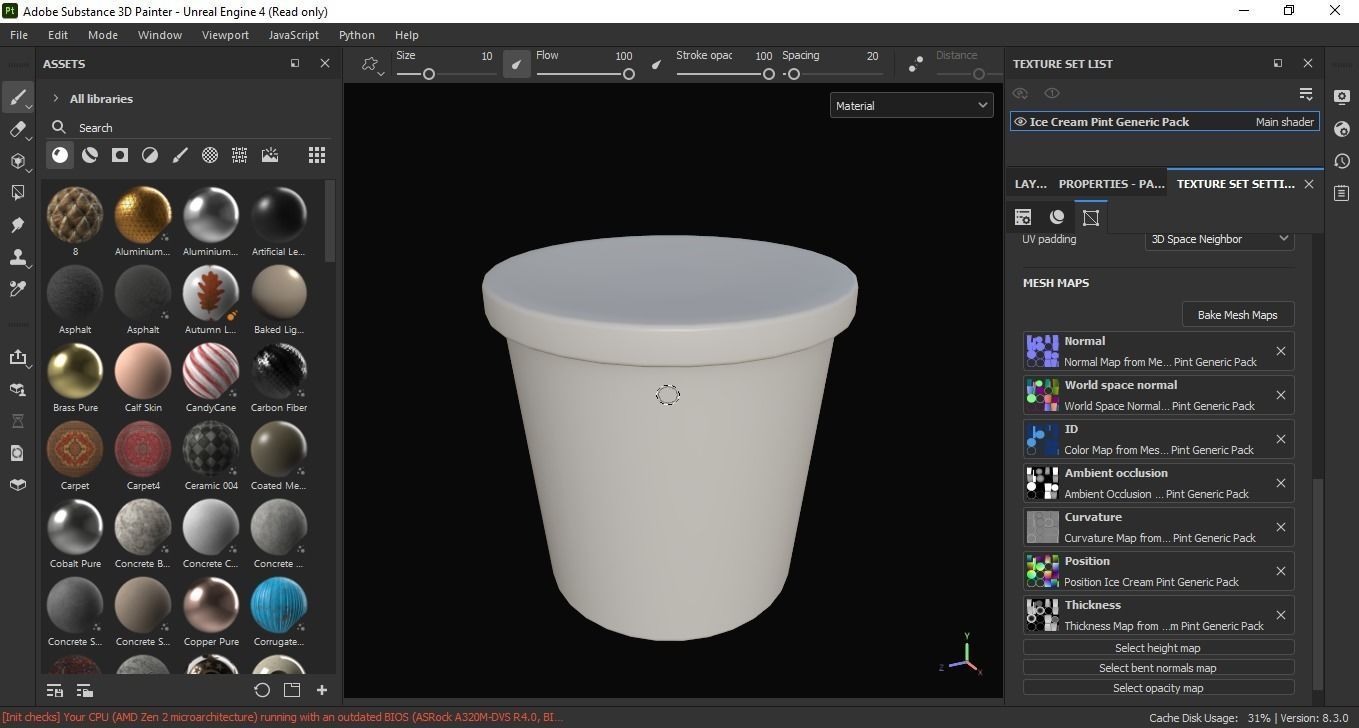The height and width of the screenshot is (728, 1359).
Task: Filter assets by Smart masks
Action: click(x=120, y=155)
